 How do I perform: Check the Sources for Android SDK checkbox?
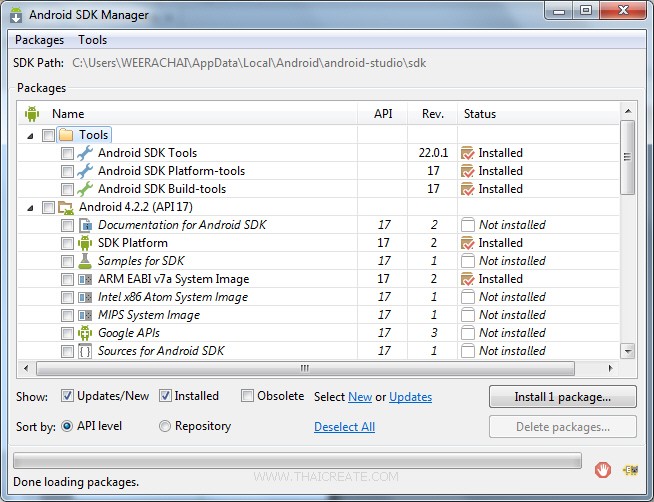coord(67,351)
